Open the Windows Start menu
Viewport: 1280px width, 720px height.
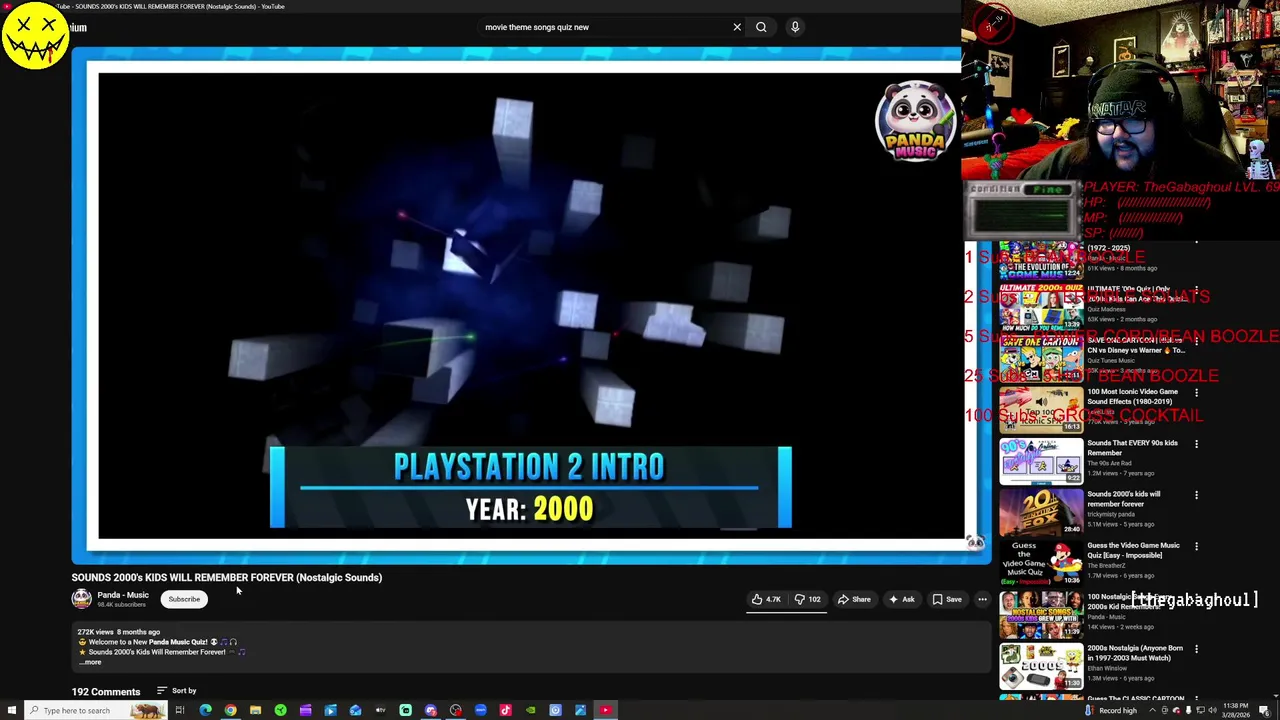11,710
